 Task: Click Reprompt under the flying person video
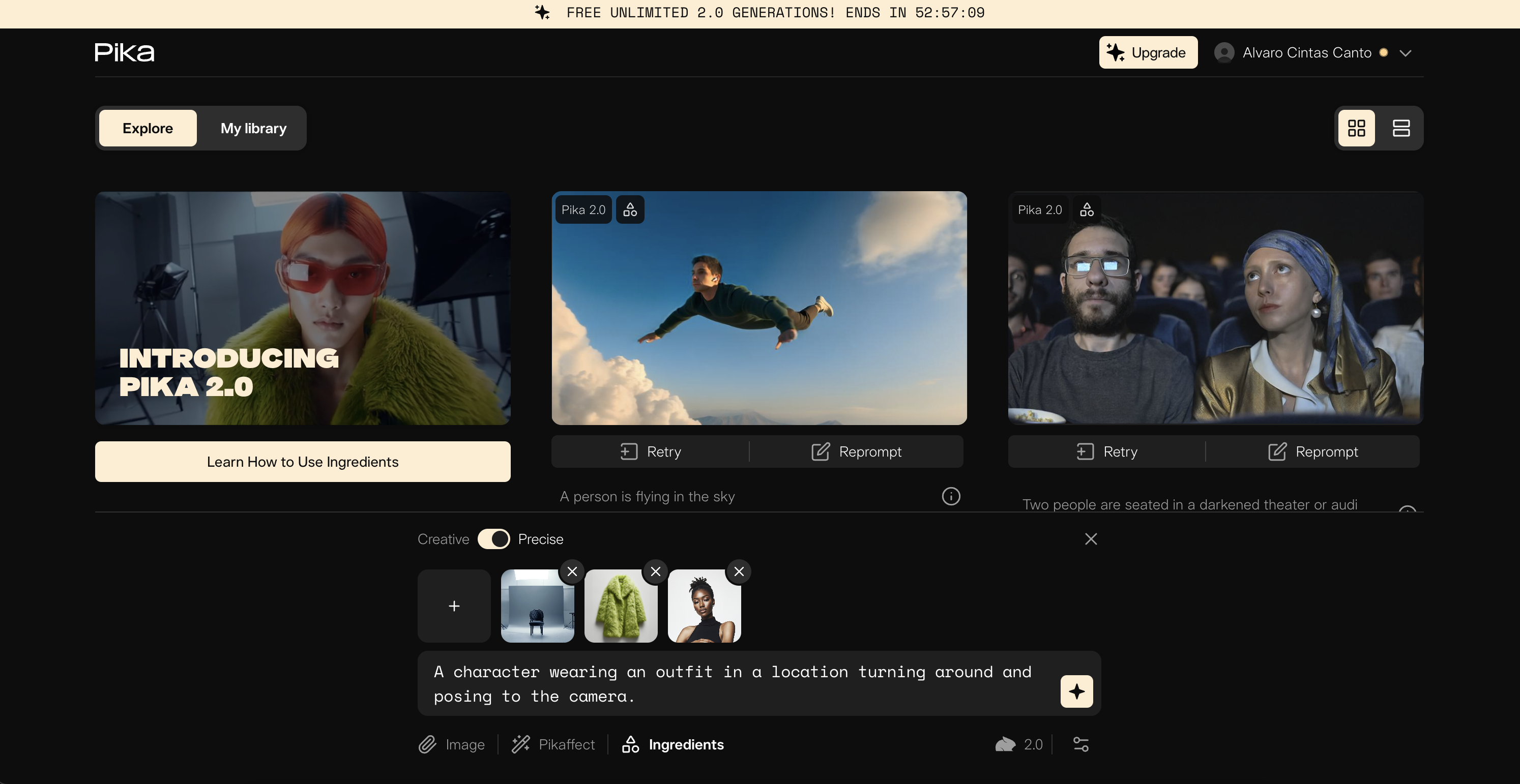click(856, 452)
